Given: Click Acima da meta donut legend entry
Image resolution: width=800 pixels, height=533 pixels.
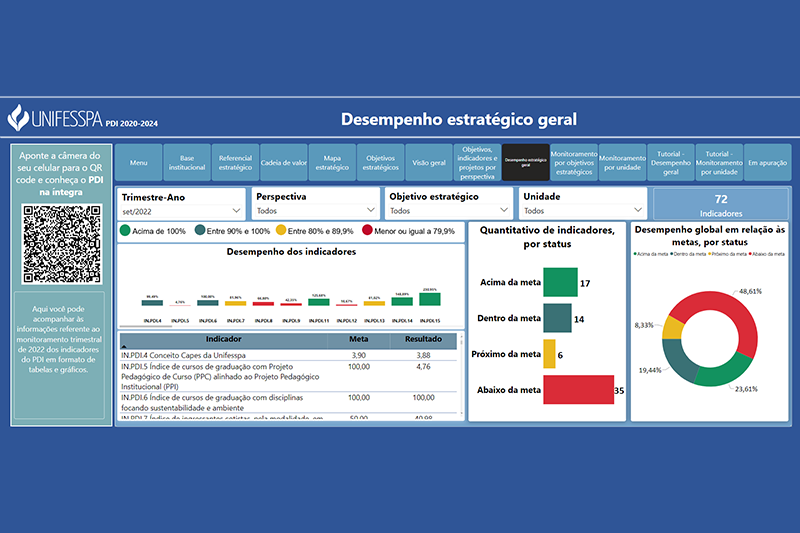Looking at the screenshot, I should [x=651, y=254].
